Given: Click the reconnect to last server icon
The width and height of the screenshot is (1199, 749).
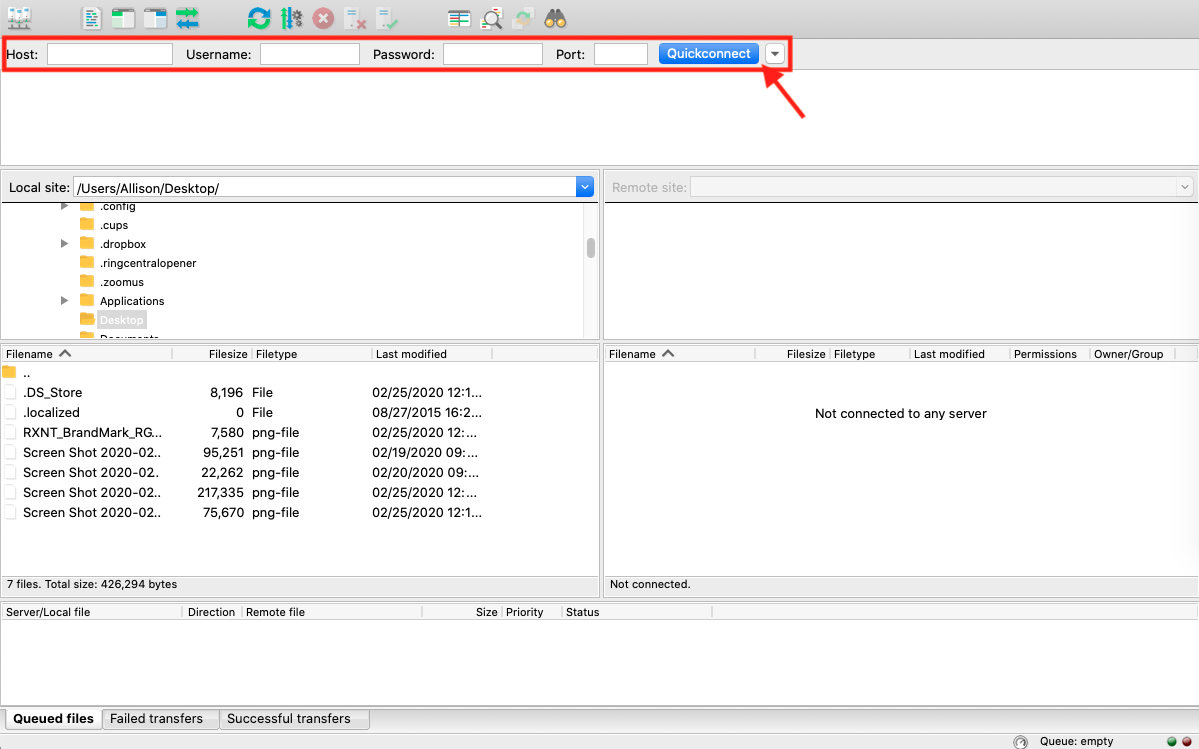Looking at the screenshot, I should click(x=387, y=18).
